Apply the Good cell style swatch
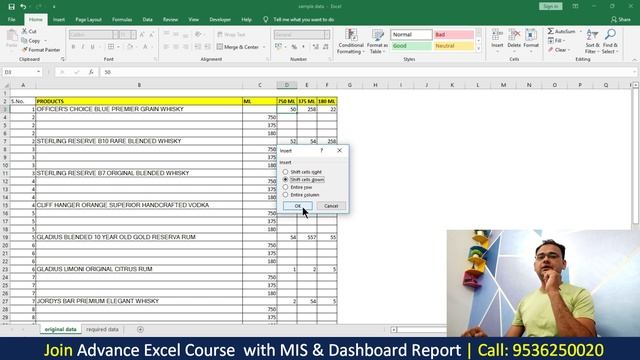Viewport: 640px width, 360px height. click(x=411, y=46)
